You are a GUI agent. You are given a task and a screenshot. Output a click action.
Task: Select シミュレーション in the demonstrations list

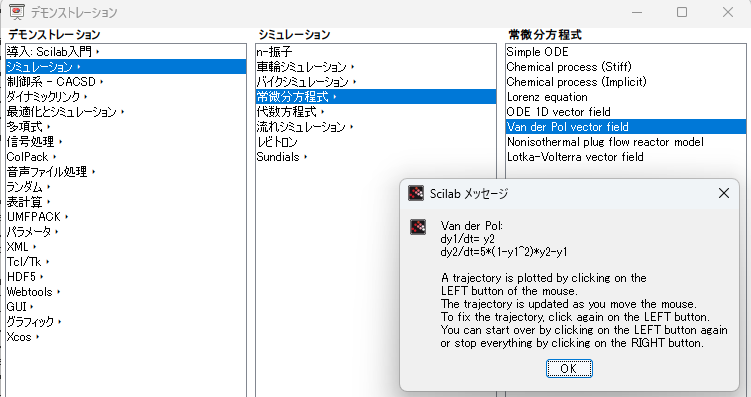(126, 67)
